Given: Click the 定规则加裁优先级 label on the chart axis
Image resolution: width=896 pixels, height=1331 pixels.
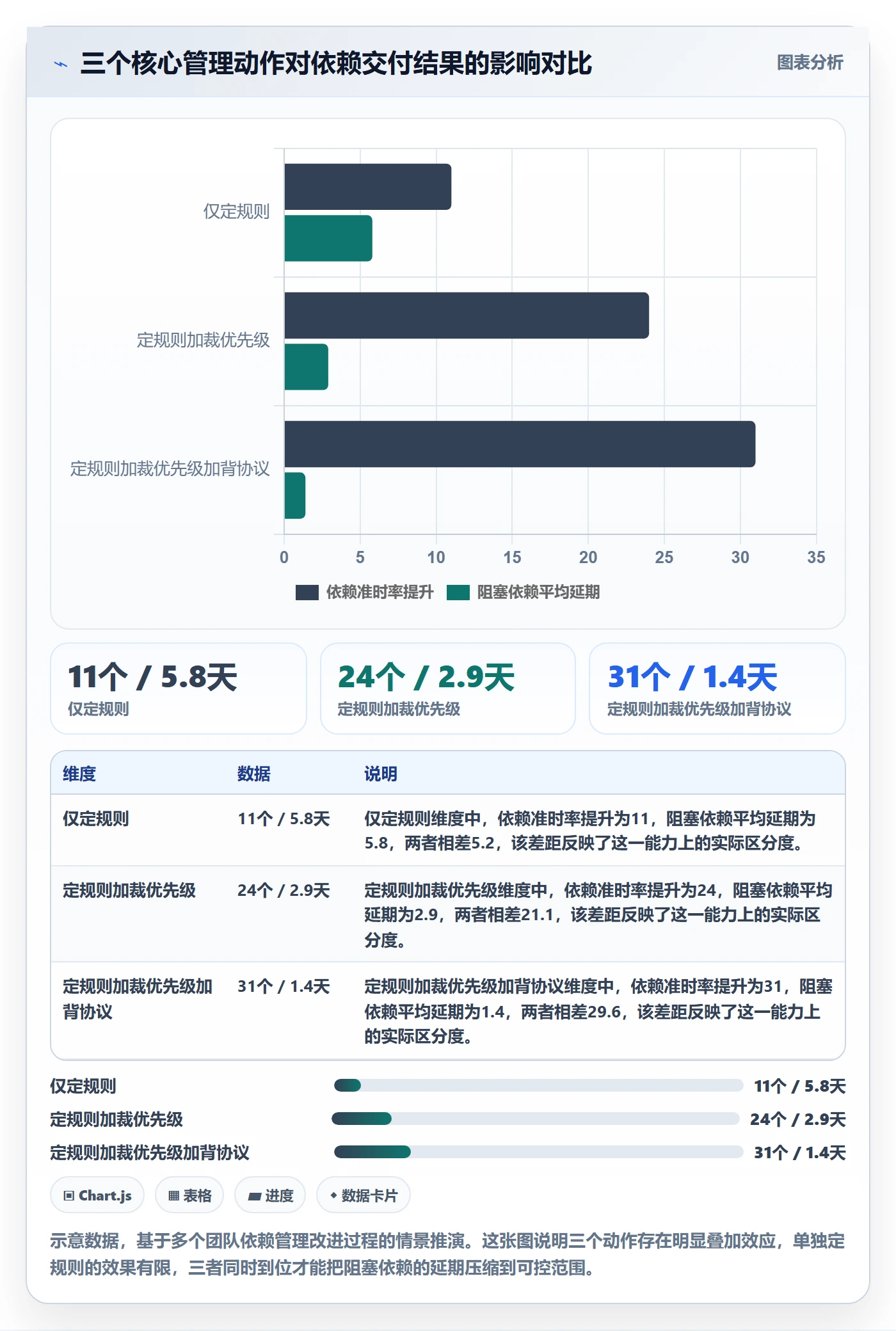Looking at the screenshot, I should (203, 340).
